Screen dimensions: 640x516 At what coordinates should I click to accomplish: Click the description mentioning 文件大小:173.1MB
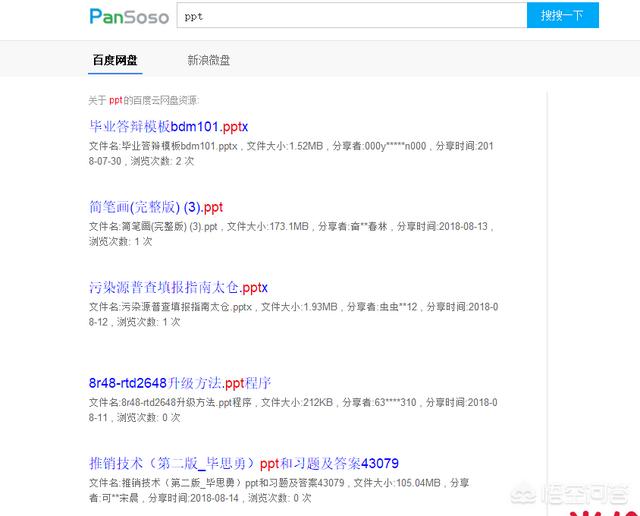point(291,234)
